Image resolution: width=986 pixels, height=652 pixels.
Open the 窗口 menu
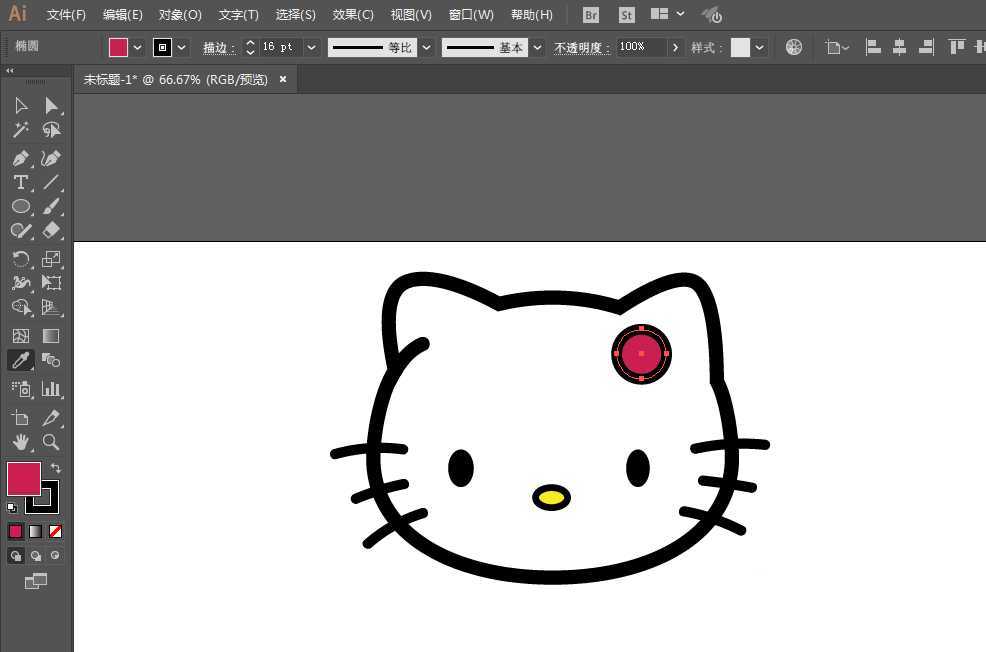(469, 14)
